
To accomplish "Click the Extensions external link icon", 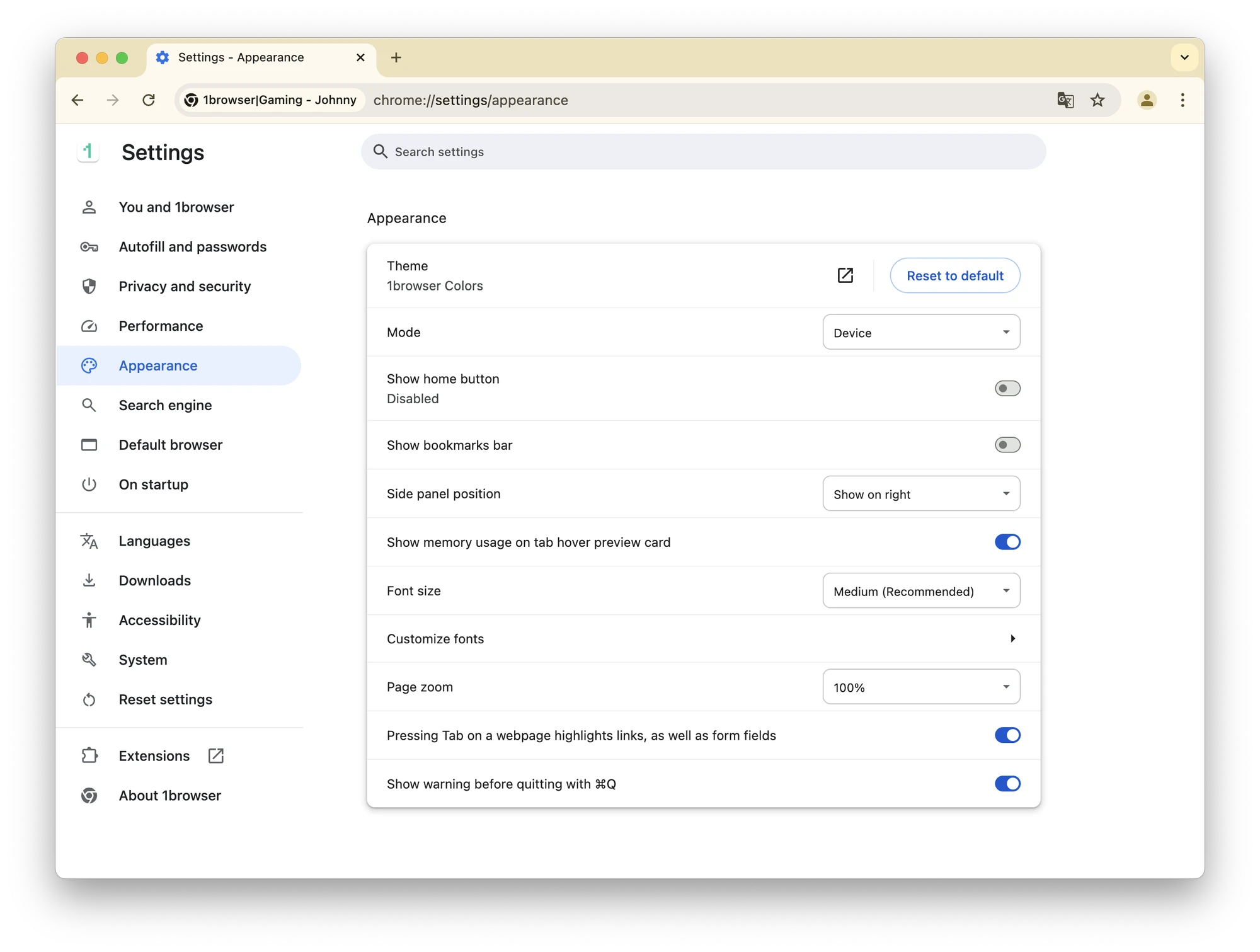I will point(216,755).
